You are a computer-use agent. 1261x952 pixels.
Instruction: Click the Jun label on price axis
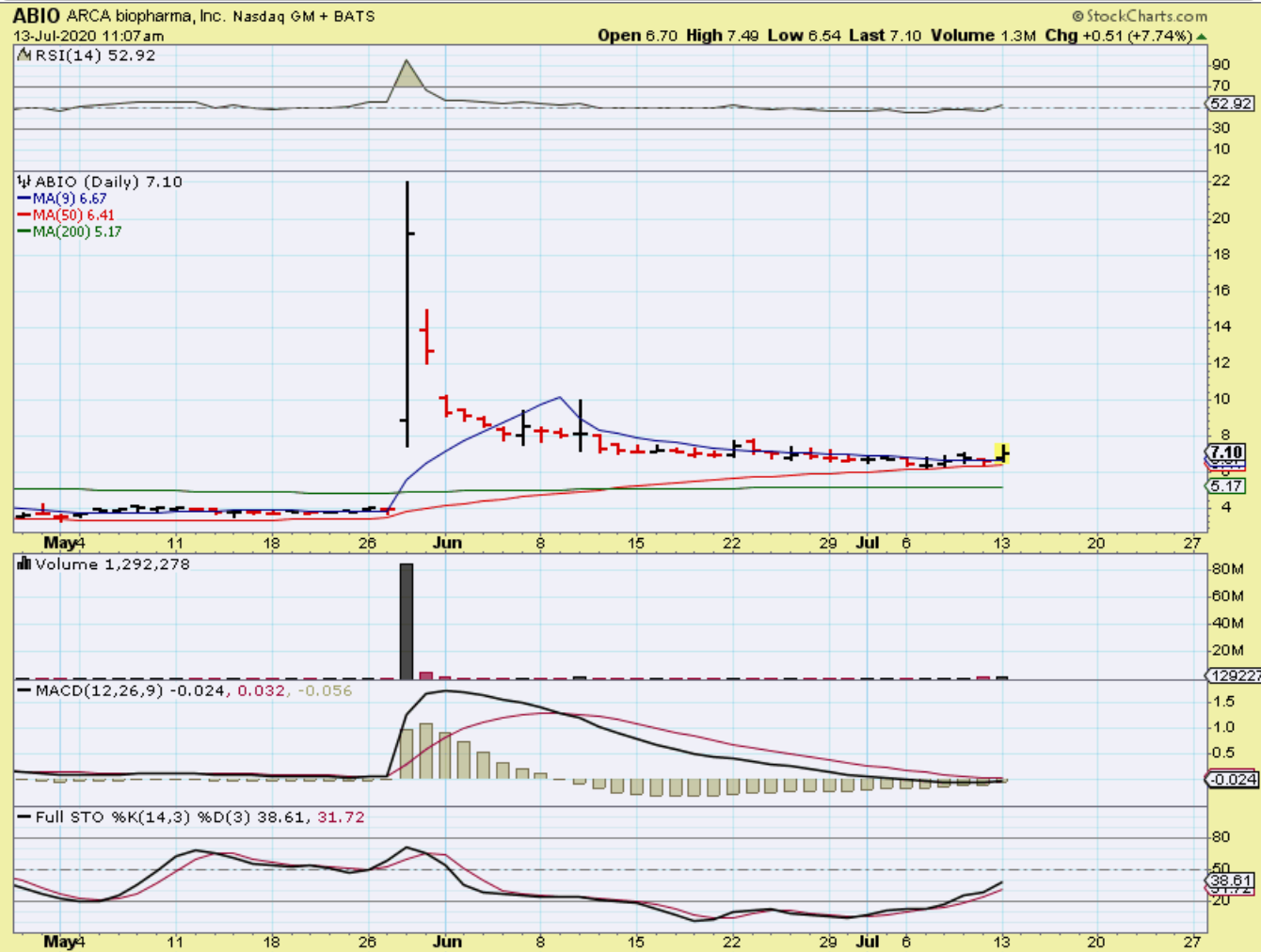point(448,543)
